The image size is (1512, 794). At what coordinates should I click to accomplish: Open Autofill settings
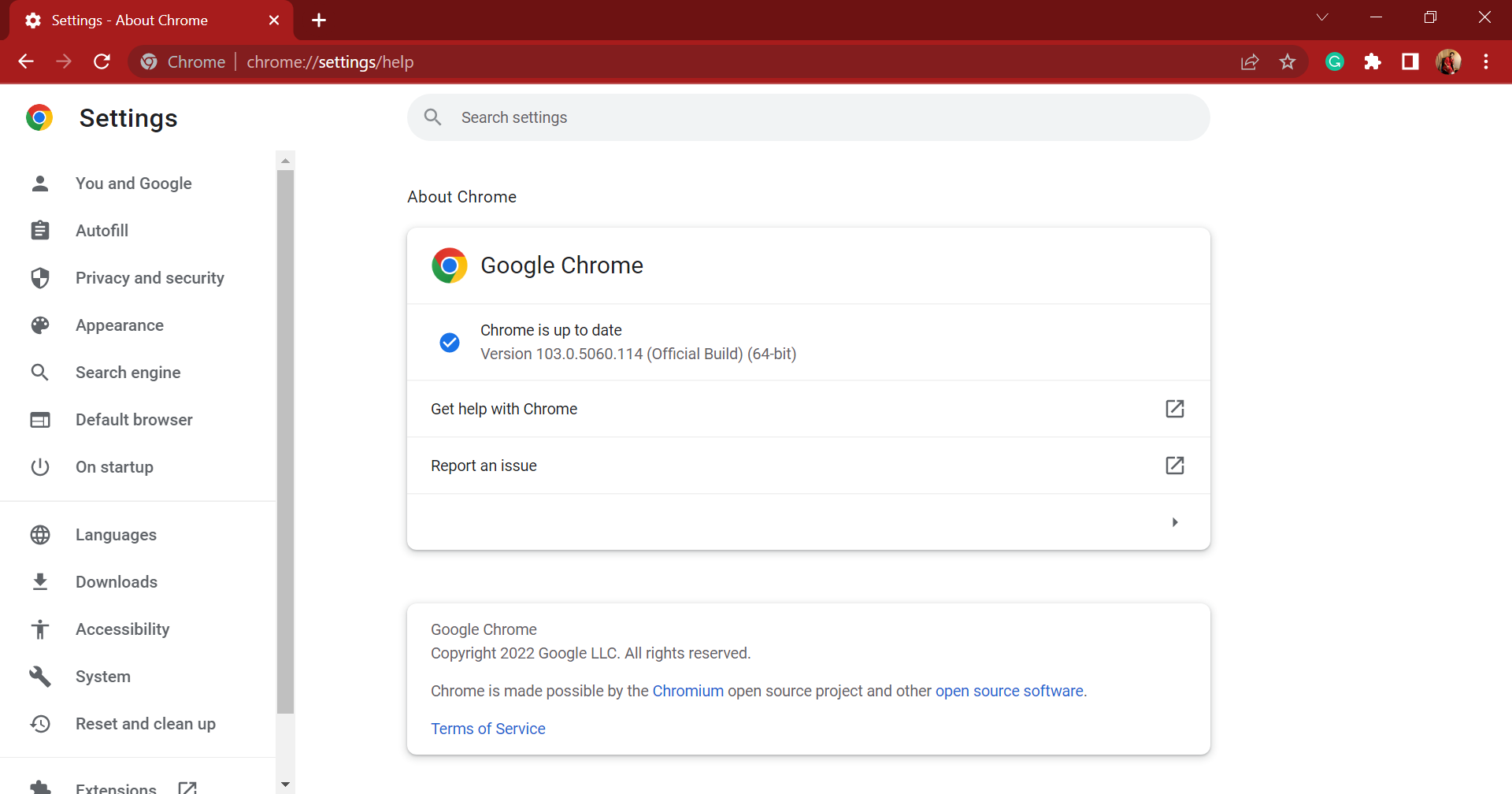coord(102,231)
